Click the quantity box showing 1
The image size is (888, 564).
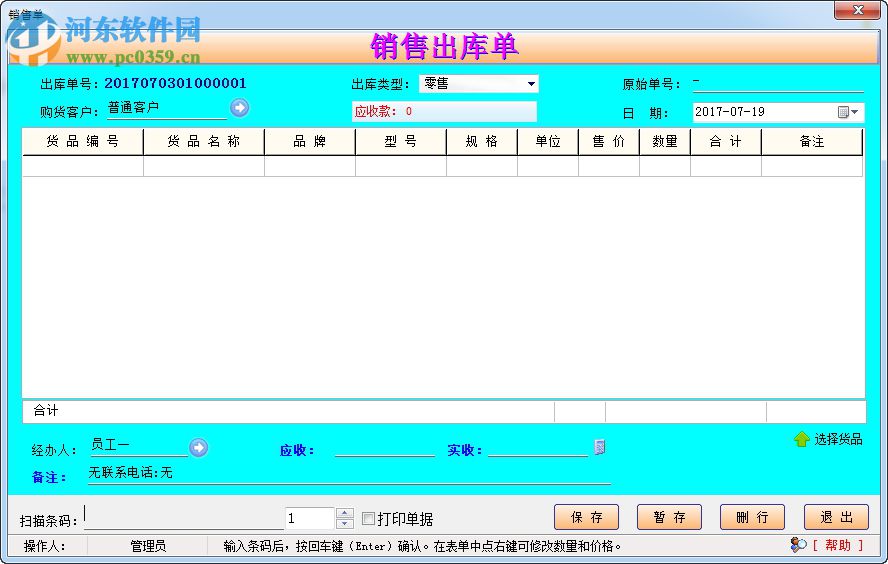click(x=310, y=518)
